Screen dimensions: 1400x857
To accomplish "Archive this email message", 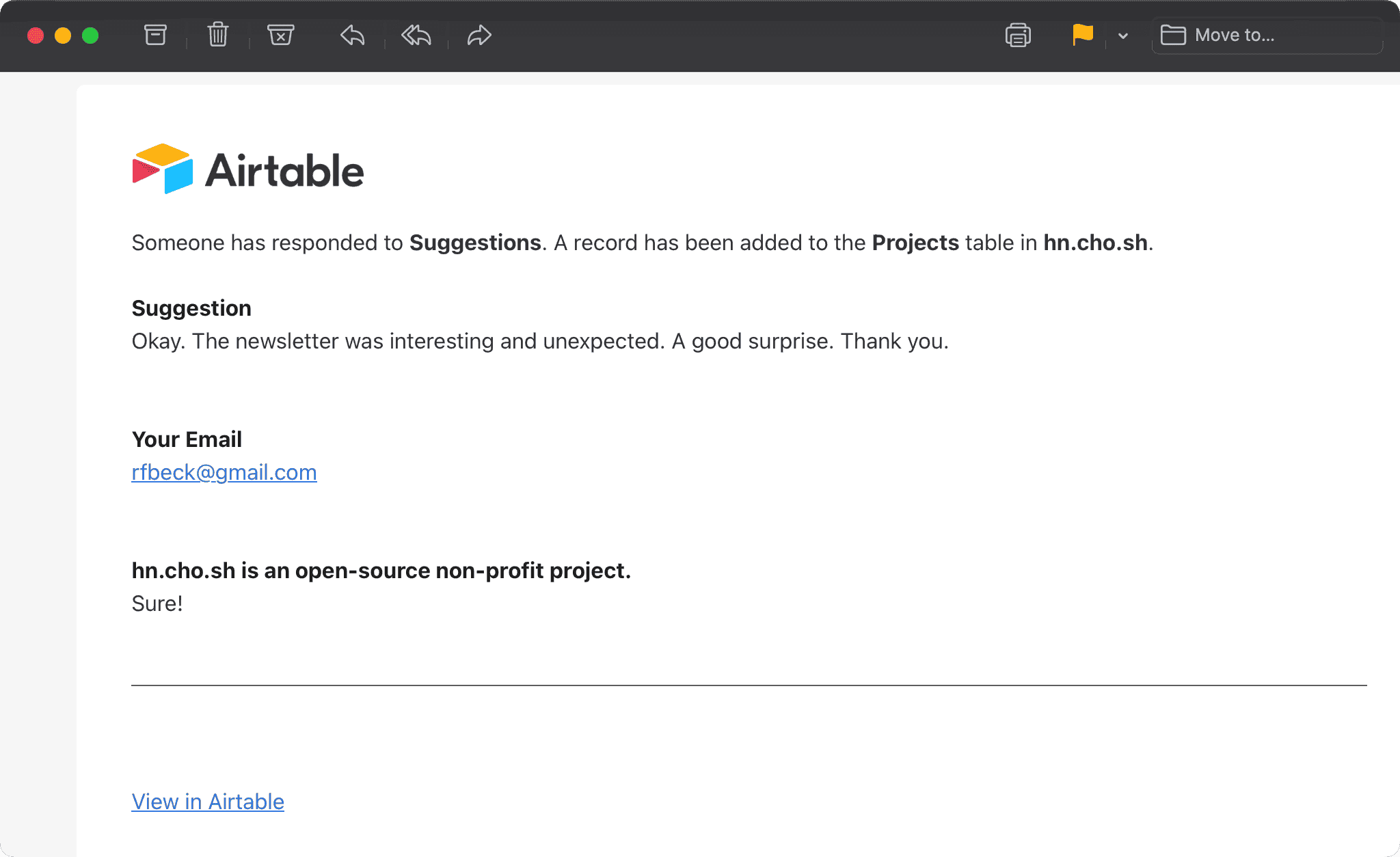I will 155,35.
